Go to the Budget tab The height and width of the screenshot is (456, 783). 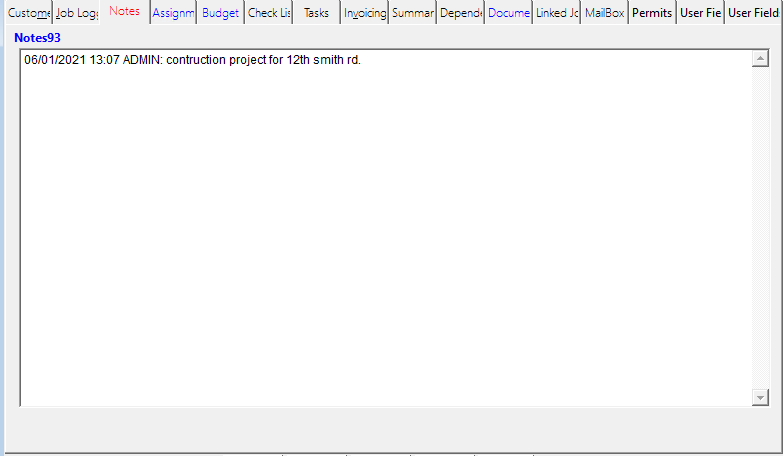click(x=220, y=13)
